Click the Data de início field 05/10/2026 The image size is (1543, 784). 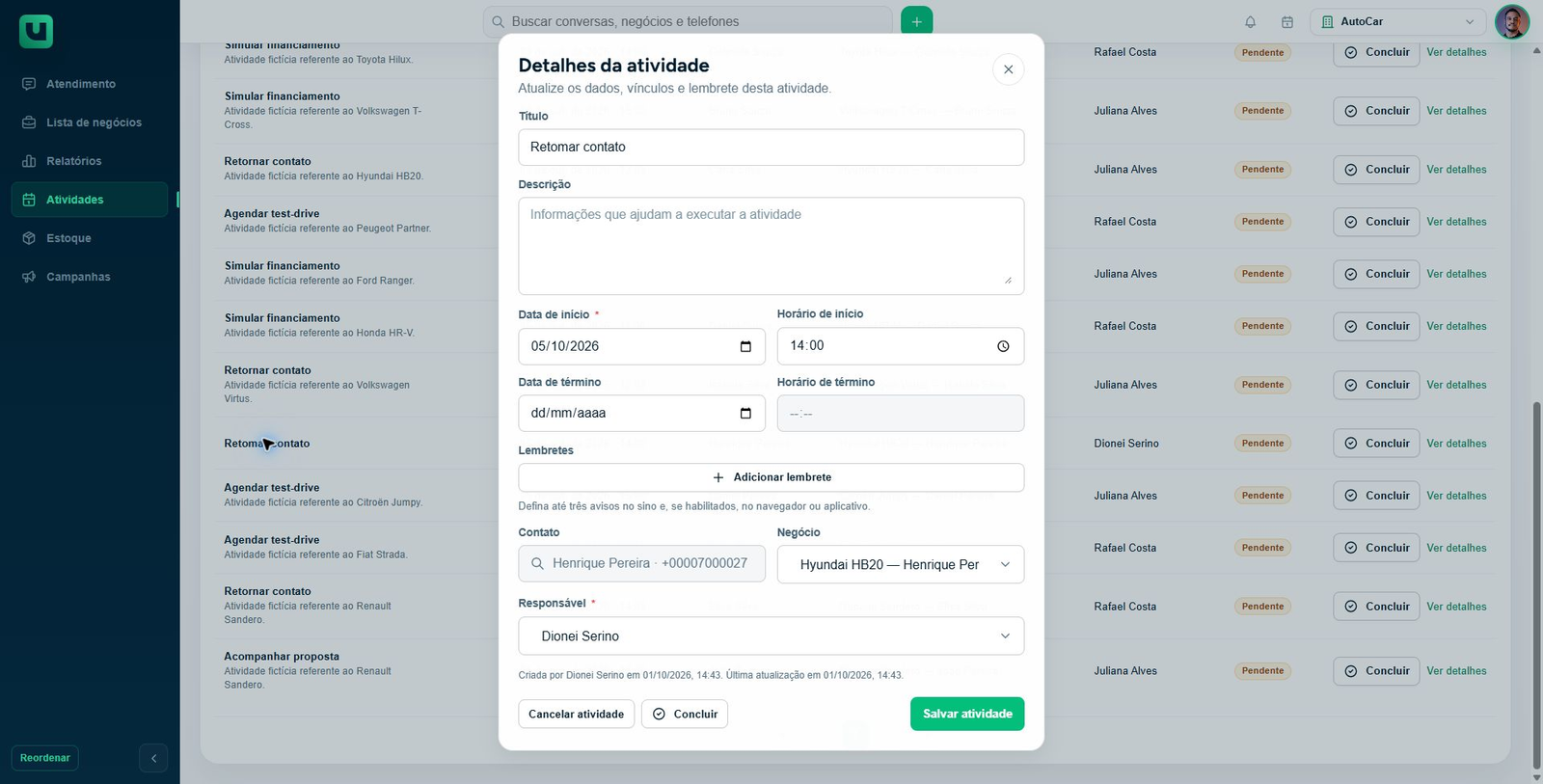pyautogui.click(x=641, y=346)
